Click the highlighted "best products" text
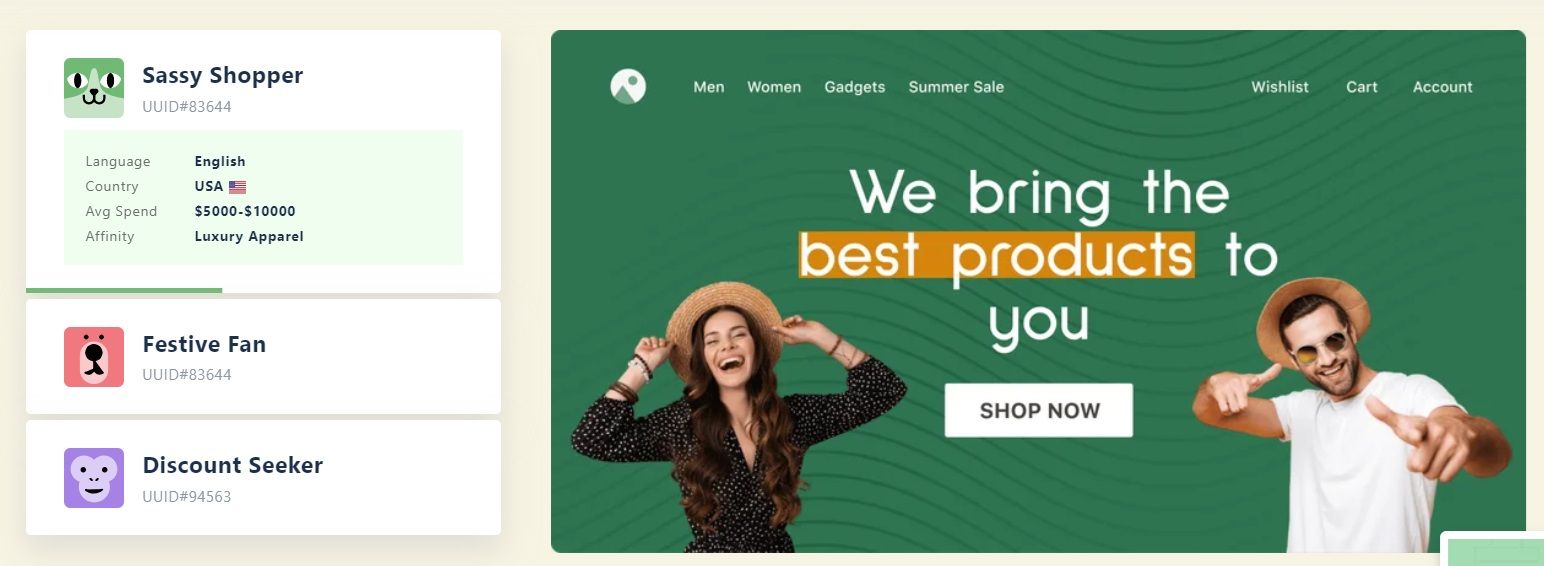Screen dimensions: 1544x566 pyautogui.click(x=996, y=255)
